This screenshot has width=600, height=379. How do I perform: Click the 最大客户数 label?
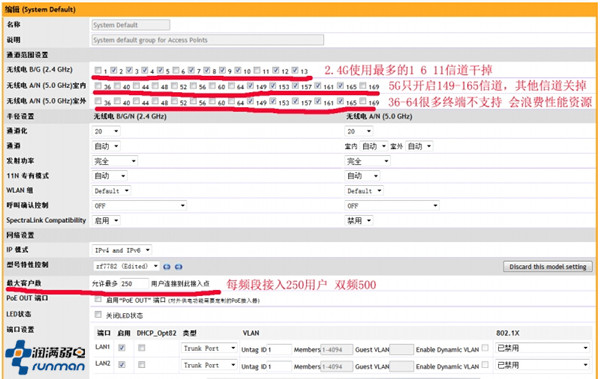(24, 283)
